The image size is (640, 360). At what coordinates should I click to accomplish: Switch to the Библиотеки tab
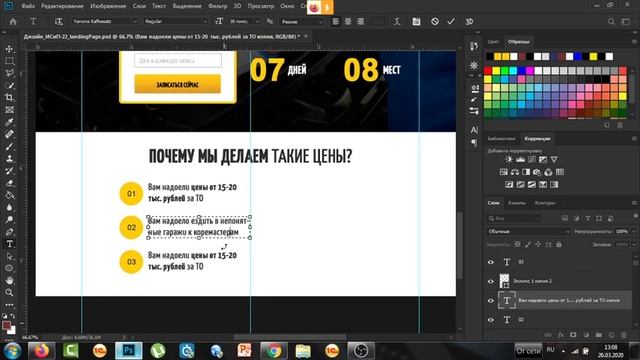(501, 139)
